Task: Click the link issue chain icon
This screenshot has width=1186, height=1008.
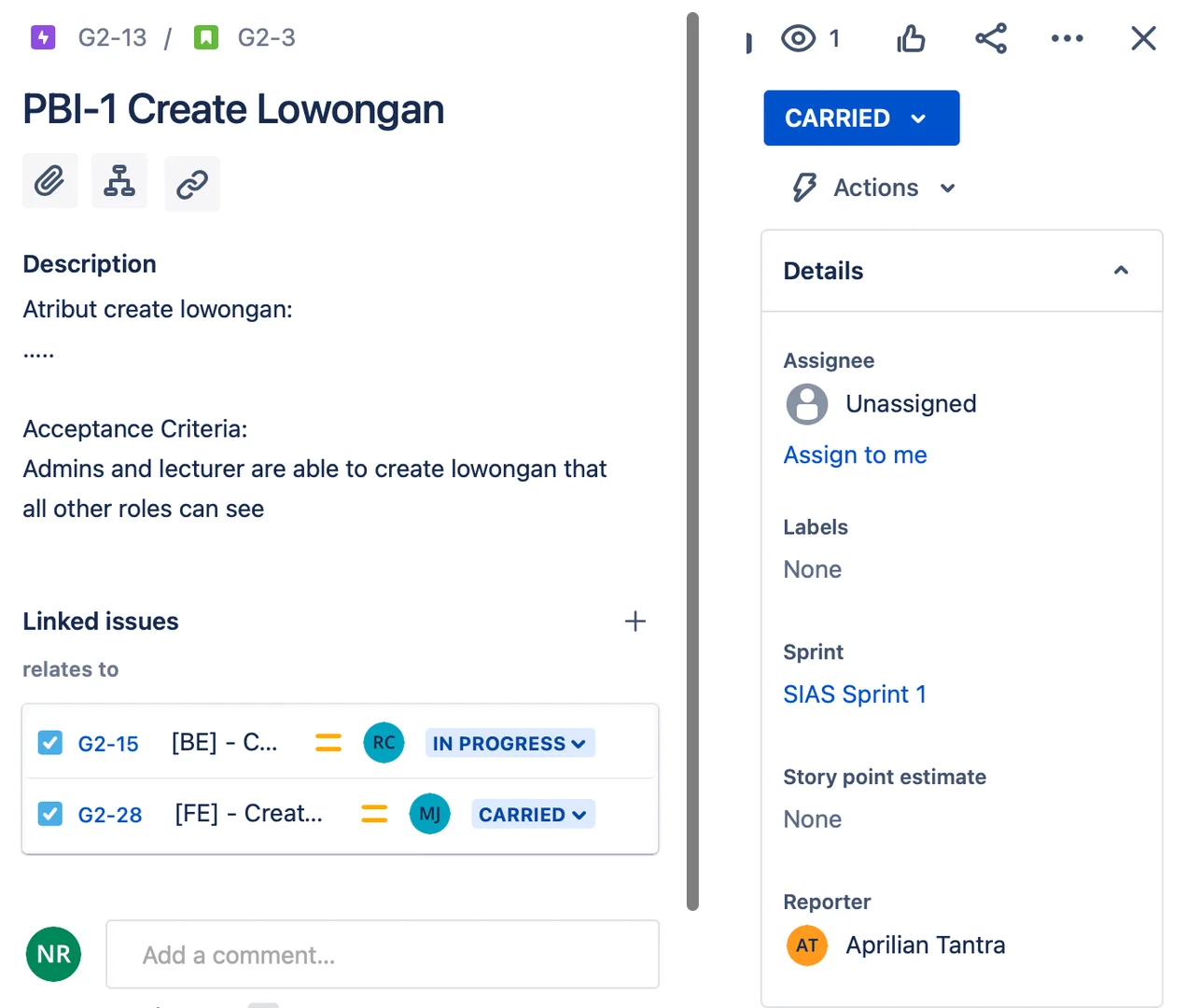Action: (x=192, y=184)
